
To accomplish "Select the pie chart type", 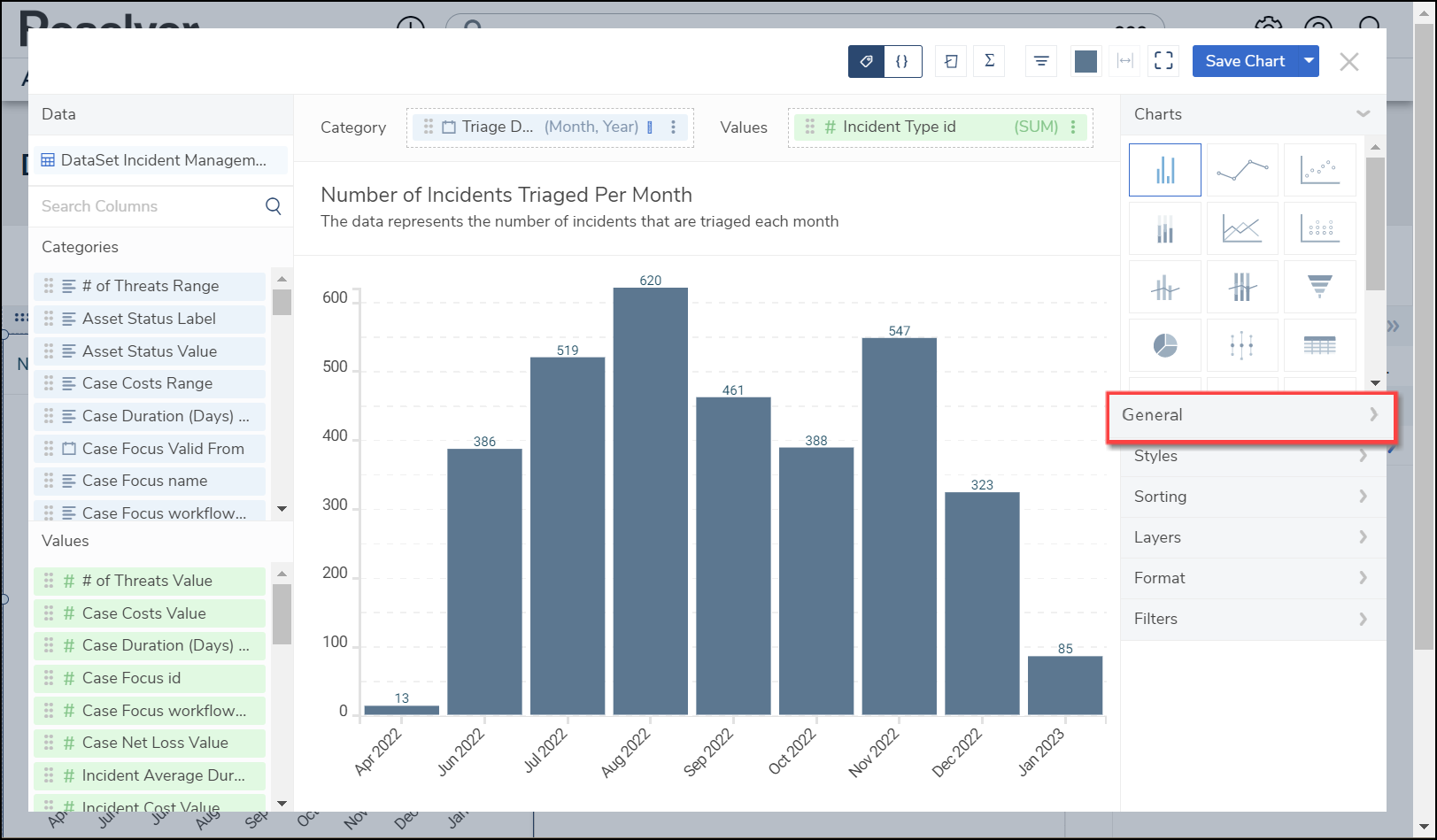I will pos(1164,345).
